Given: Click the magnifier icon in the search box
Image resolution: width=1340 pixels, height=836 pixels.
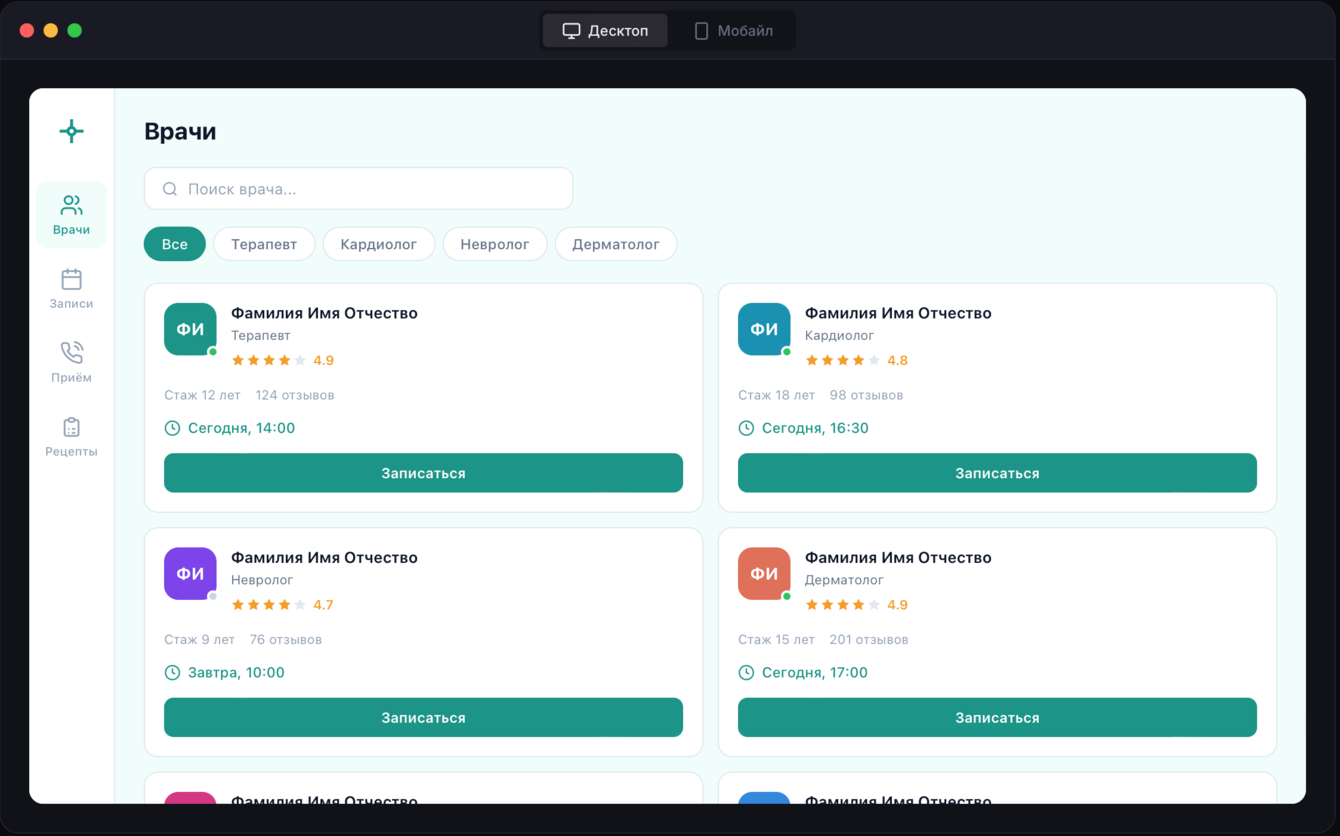Looking at the screenshot, I should point(170,189).
